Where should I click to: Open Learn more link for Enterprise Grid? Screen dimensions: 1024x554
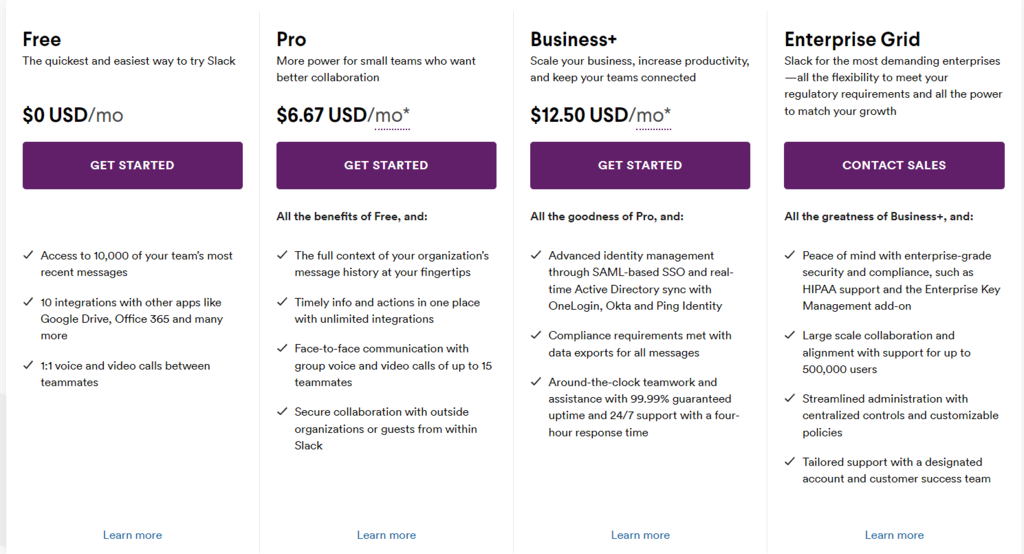[x=894, y=535]
